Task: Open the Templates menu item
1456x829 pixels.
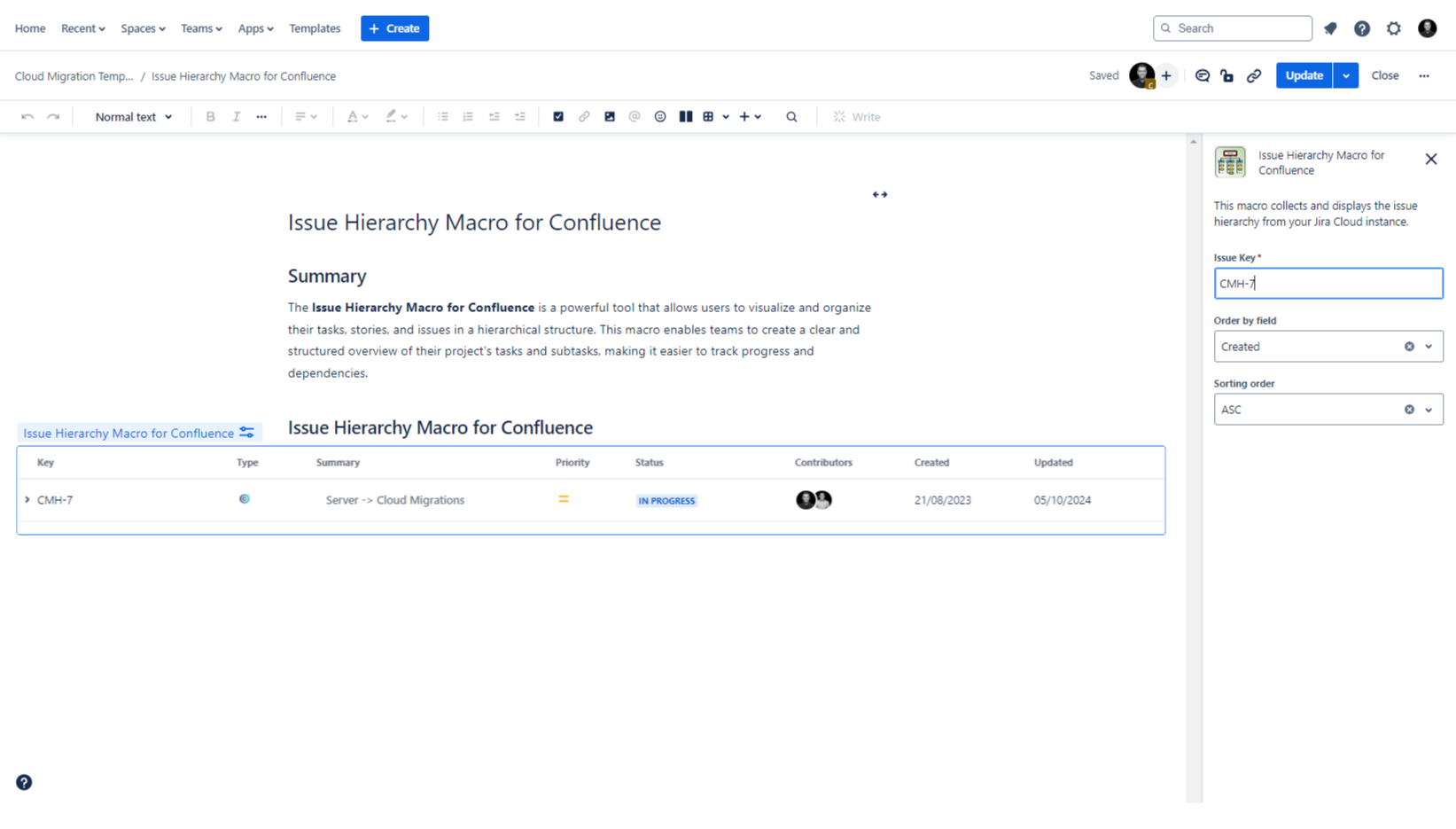Action: (315, 27)
